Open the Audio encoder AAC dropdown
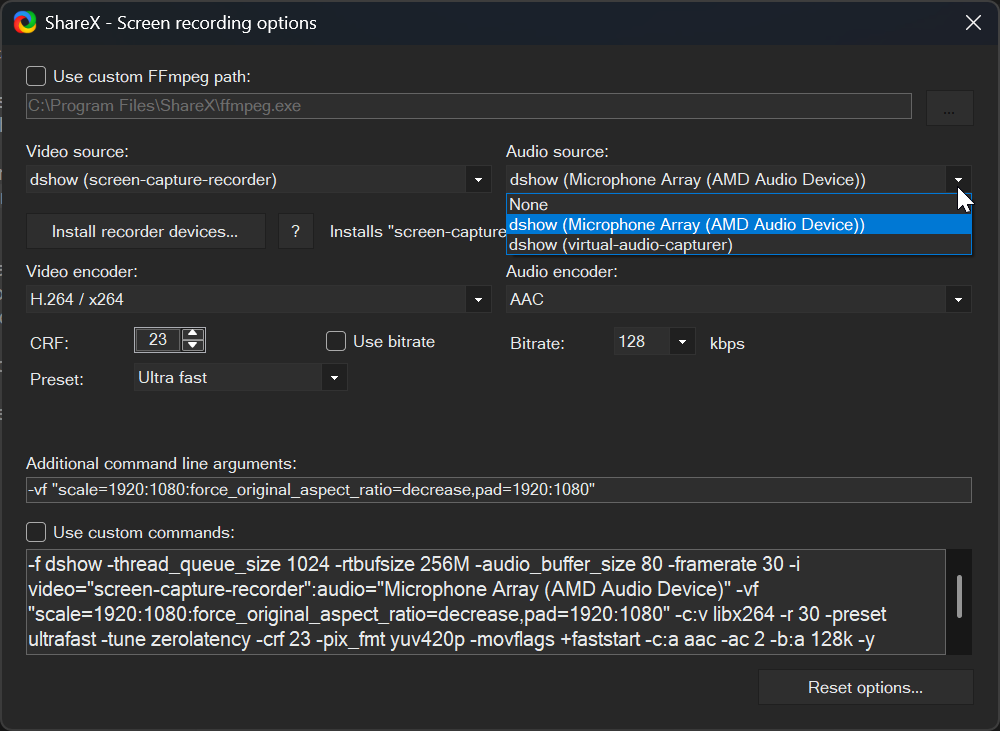 click(958, 299)
